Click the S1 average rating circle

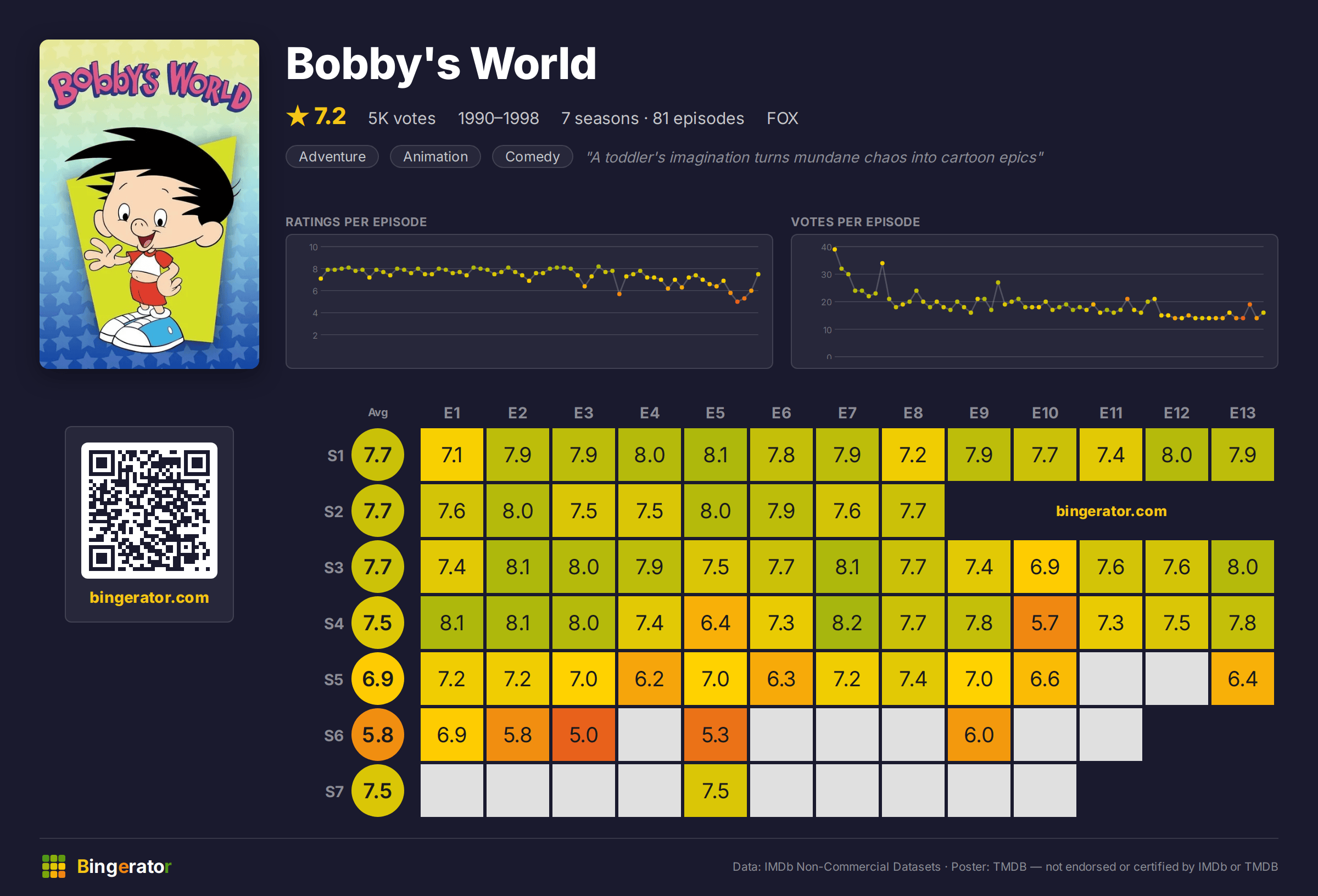[378, 455]
